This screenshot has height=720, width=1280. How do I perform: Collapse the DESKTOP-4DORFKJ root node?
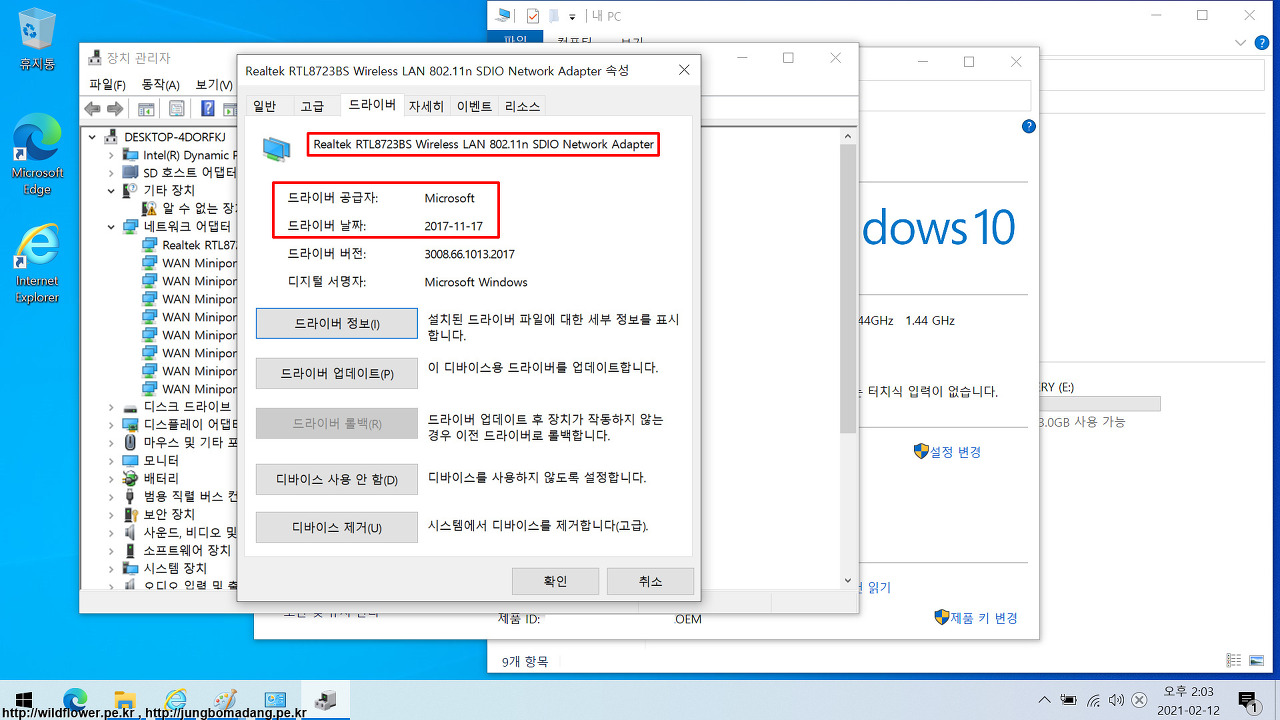coord(93,136)
